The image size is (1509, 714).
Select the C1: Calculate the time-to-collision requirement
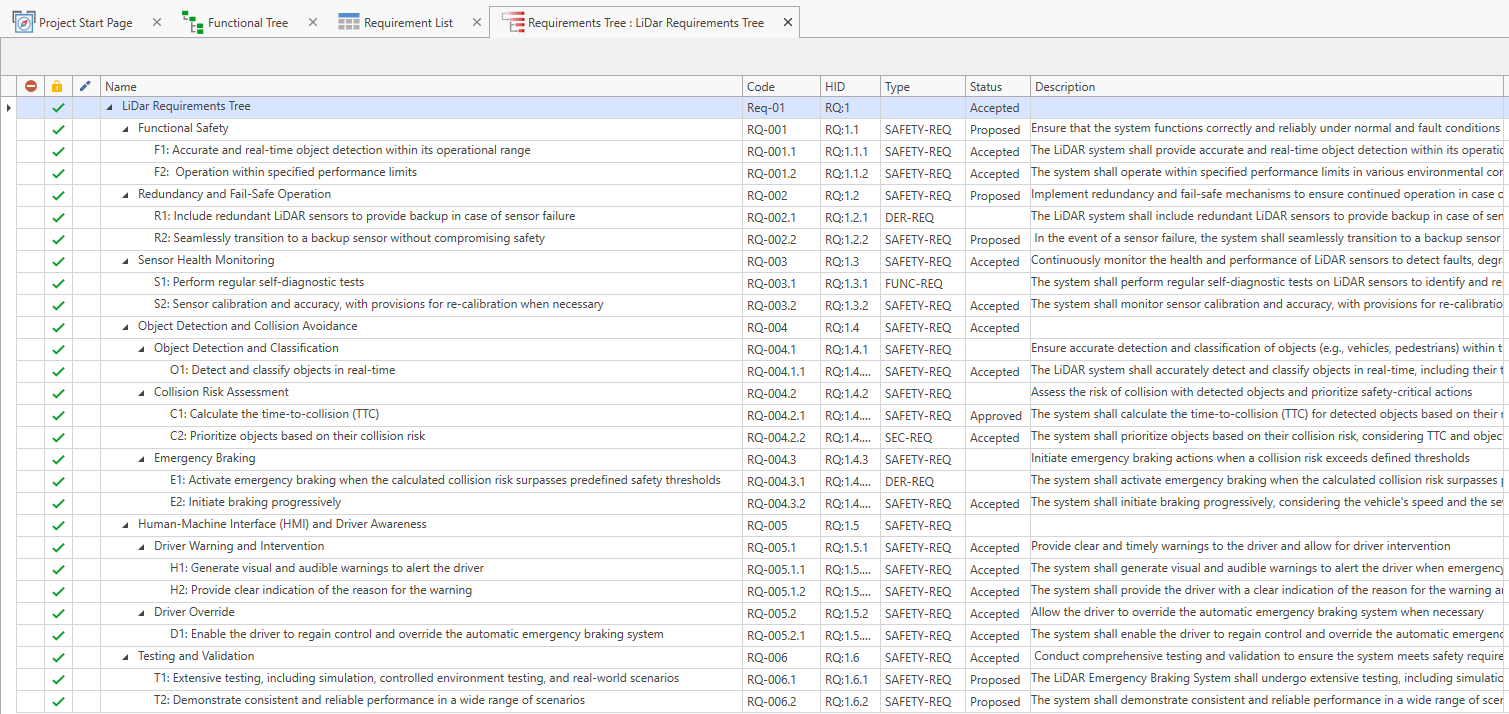[274, 414]
